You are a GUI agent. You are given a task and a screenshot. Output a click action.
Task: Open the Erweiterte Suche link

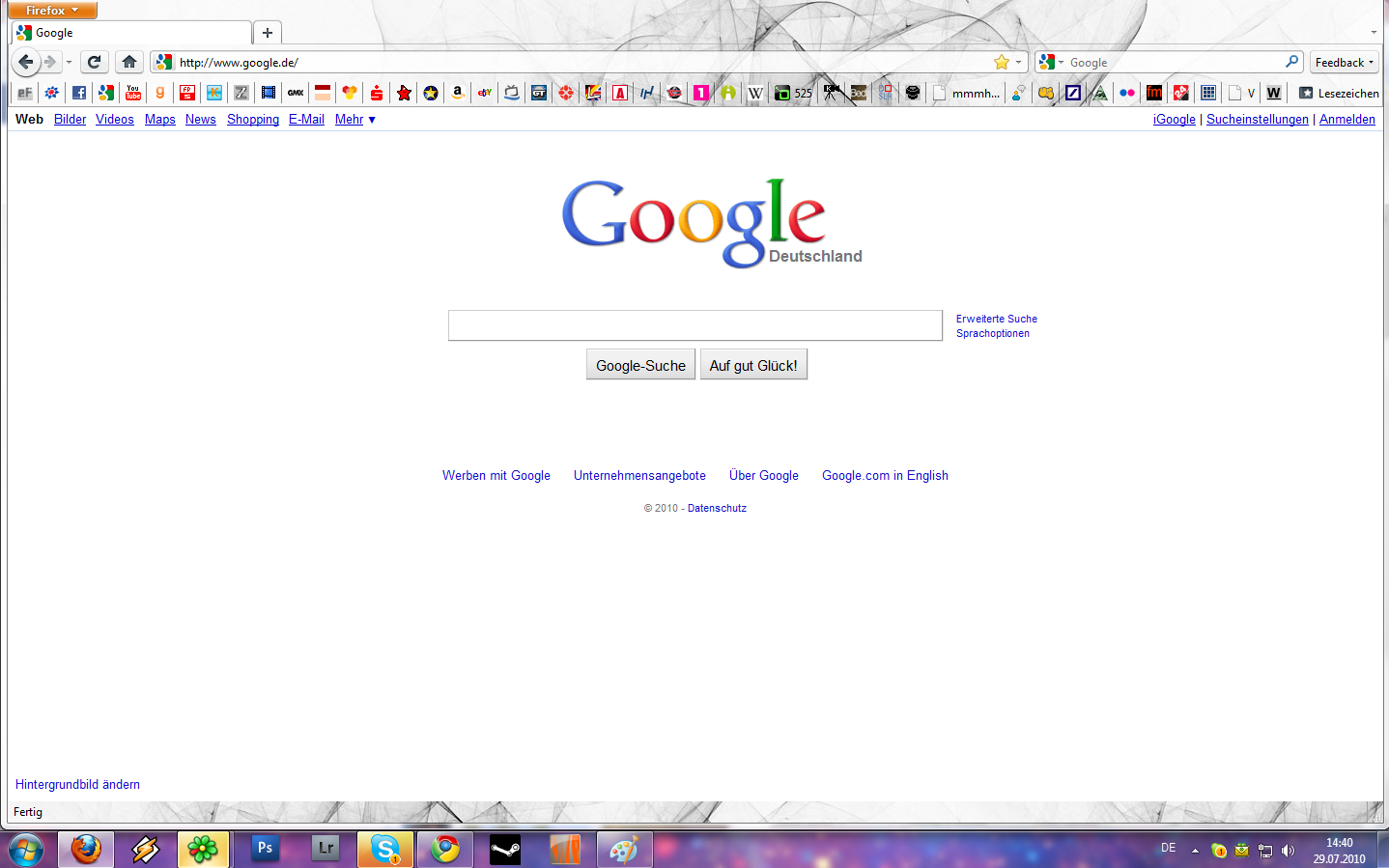pyautogui.click(x=996, y=319)
